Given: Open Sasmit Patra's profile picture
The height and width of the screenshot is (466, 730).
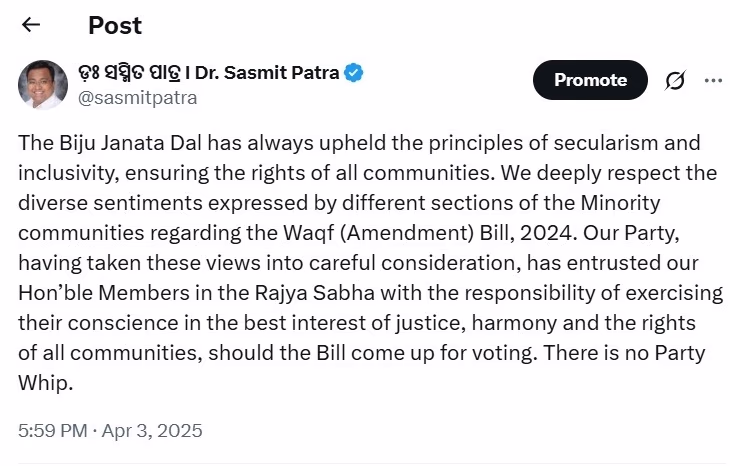Looking at the screenshot, I should tap(43, 84).
